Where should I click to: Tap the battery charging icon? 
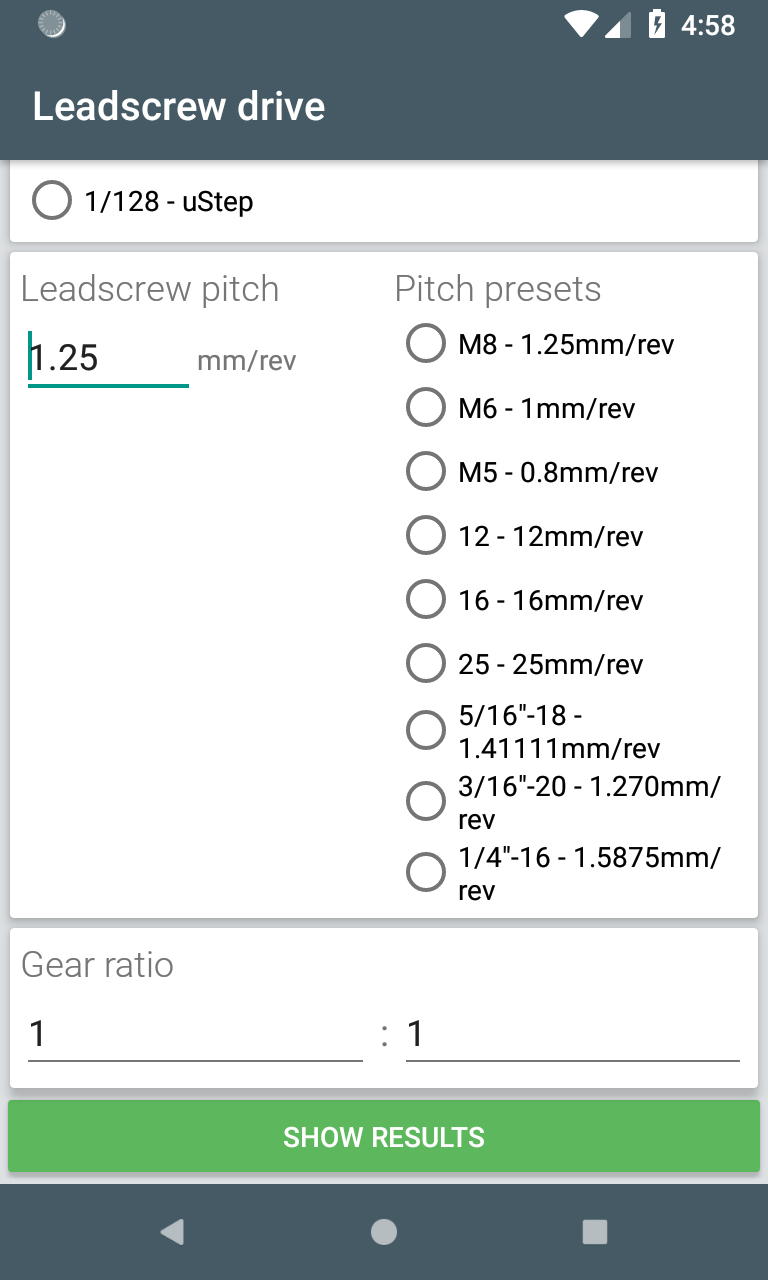click(x=657, y=25)
